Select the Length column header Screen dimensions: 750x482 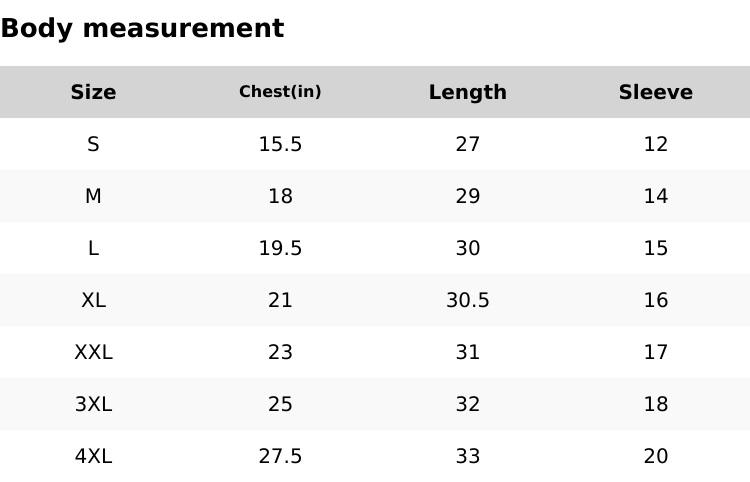(x=467, y=92)
